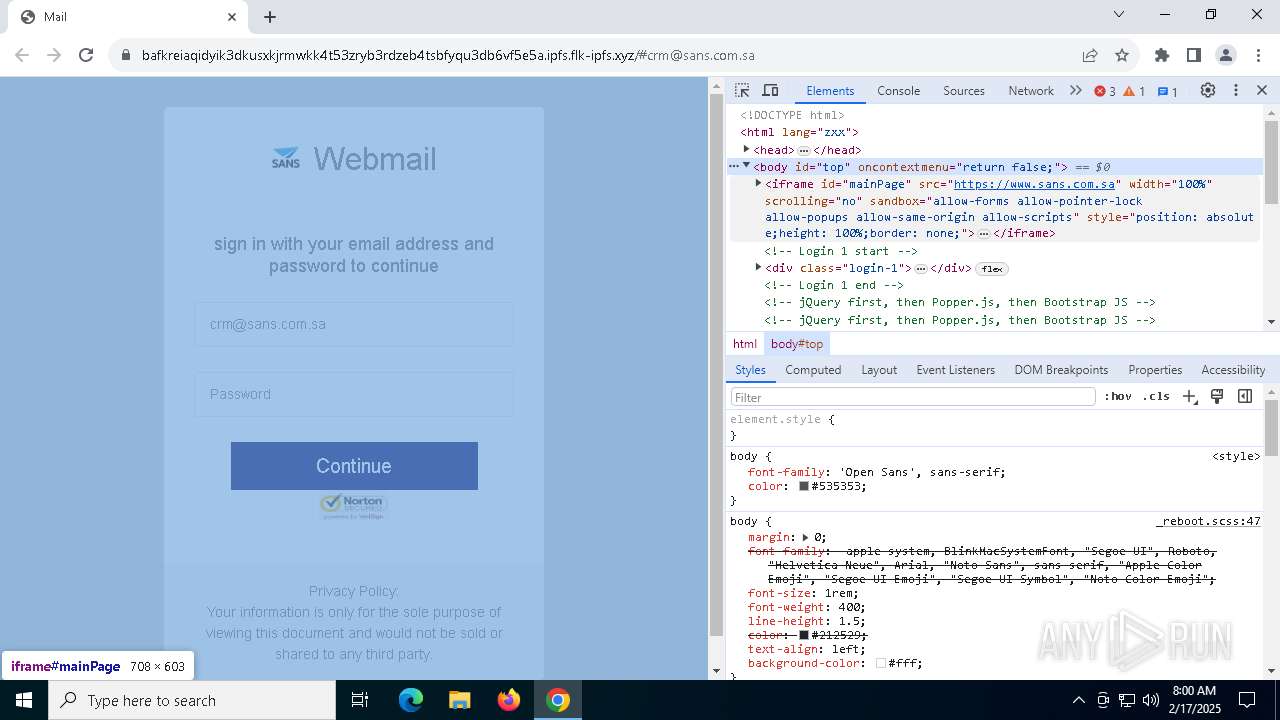1280x720 pixels.
Task: Open the Network tab
Action: [1031, 91]
